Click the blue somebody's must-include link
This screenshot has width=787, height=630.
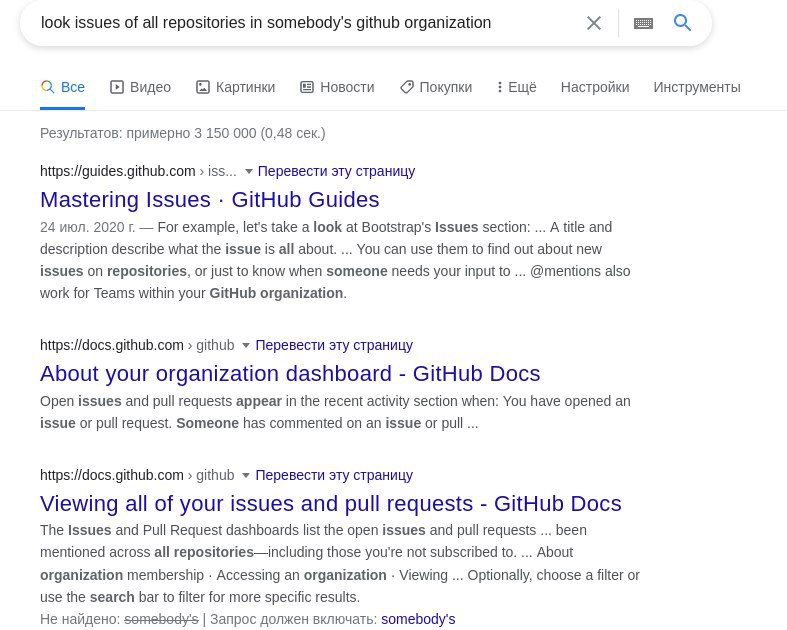click(418, 619)
